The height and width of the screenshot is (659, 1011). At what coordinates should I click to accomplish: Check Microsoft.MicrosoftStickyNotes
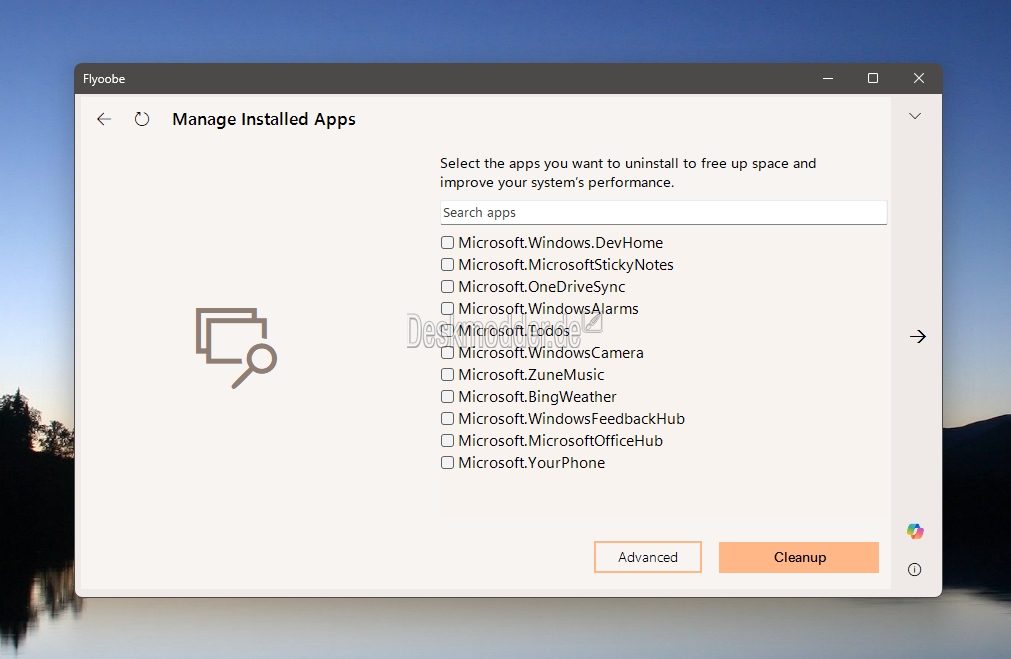pyautogui.click(x=447, y=264)
